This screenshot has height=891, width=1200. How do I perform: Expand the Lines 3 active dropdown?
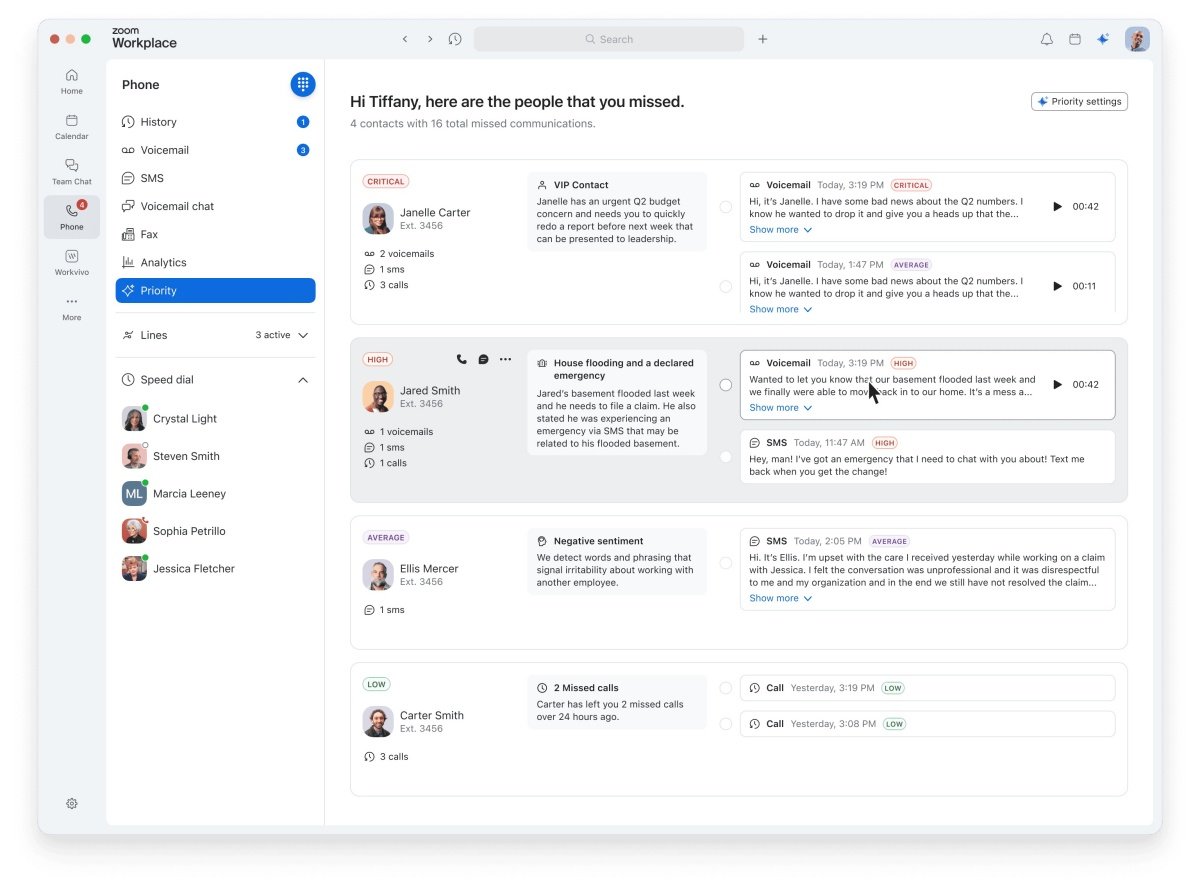point(303,335)
